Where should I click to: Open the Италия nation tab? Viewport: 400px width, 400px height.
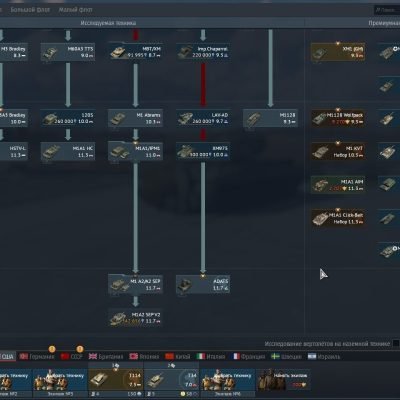click(211, 356)
